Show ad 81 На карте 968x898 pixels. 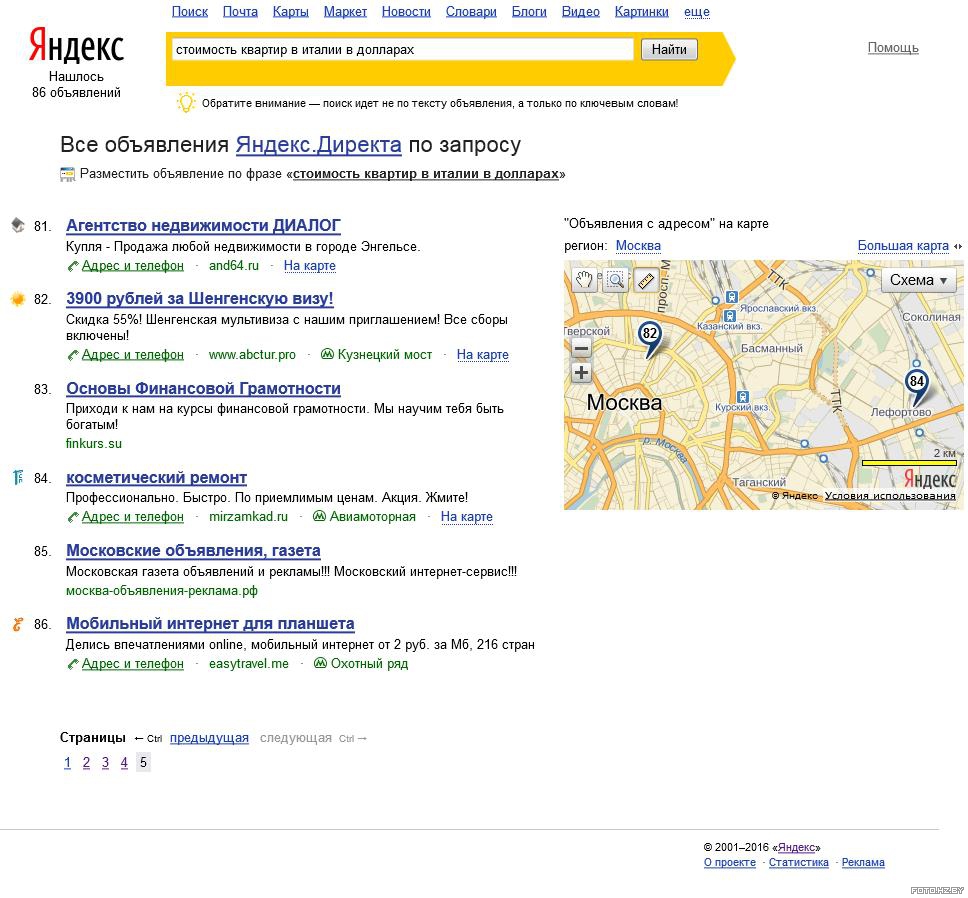(310, 265)
